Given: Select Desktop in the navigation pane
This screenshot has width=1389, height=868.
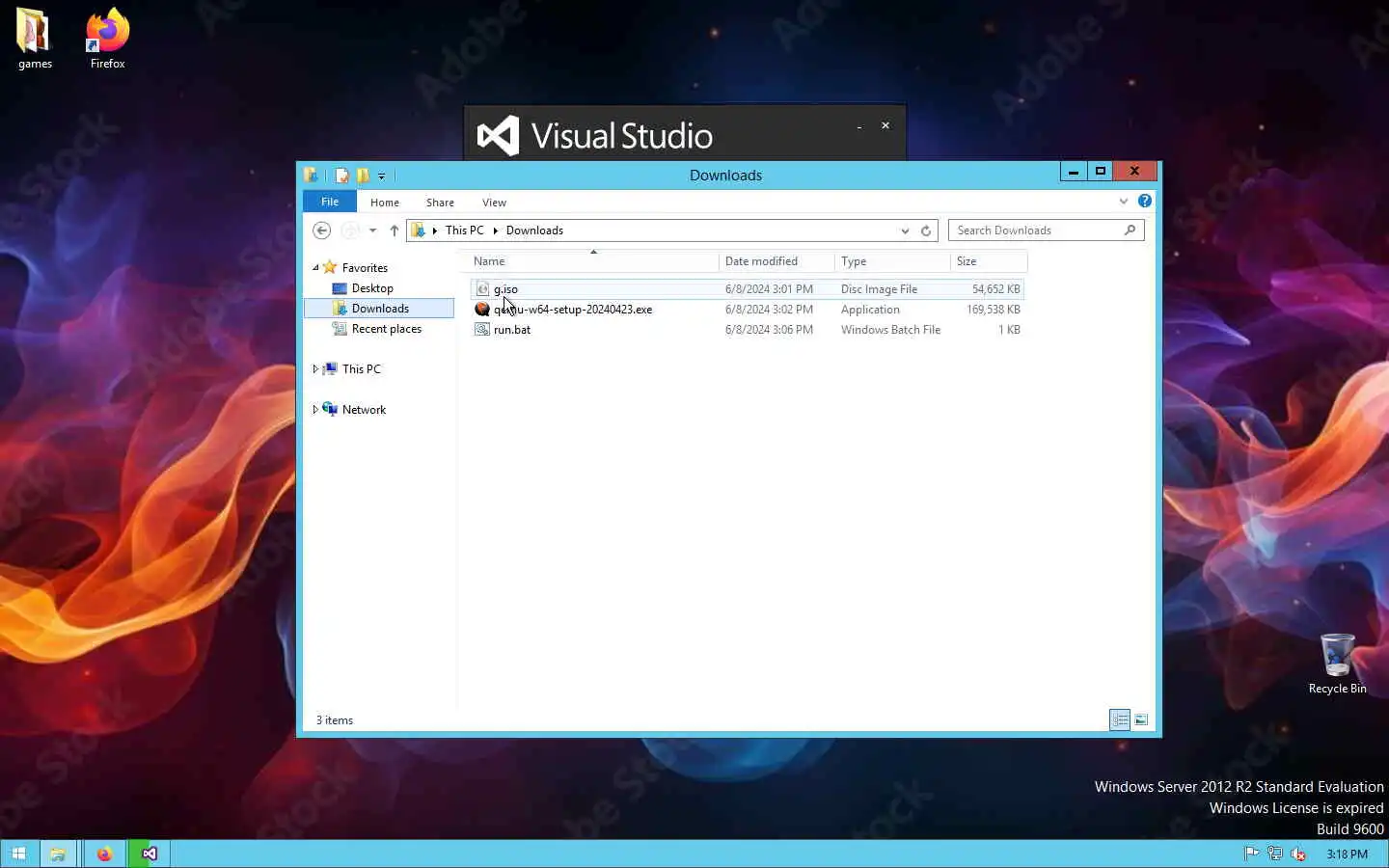Looking at the screenshot, I should (372, 288).
